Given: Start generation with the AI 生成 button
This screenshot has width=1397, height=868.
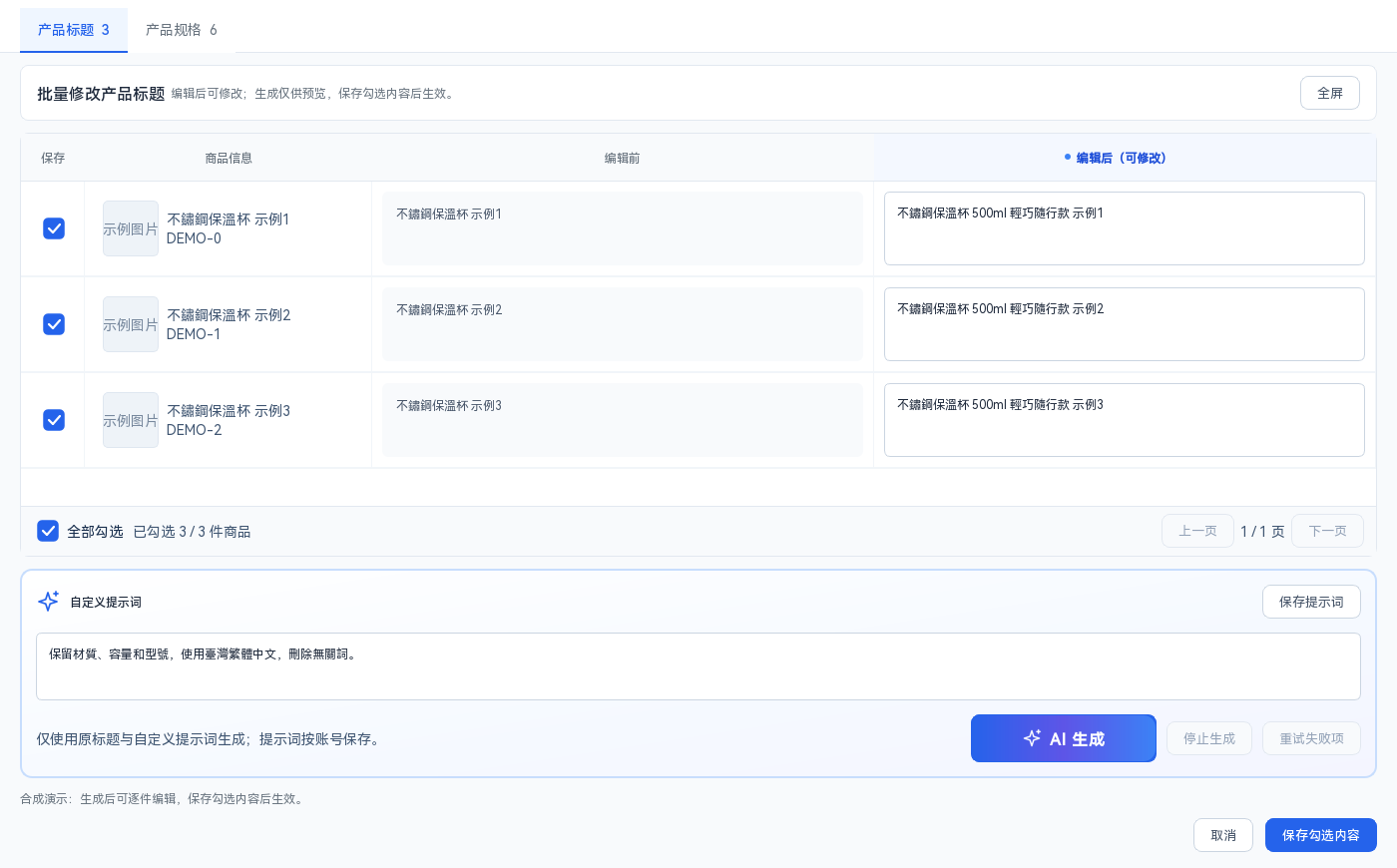Looking at the screenshot, I should click(x=1064, y=738).
